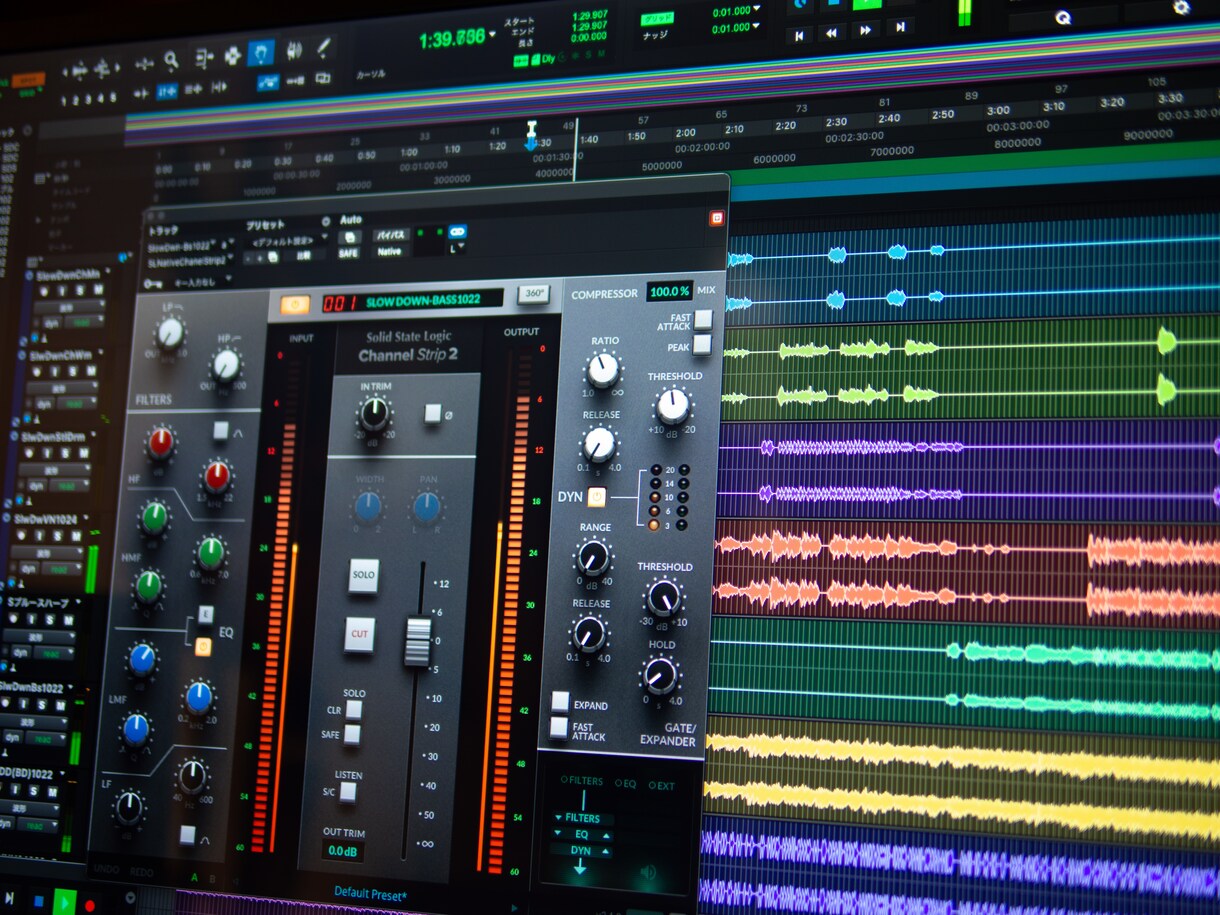
Task: Enable the compressor PEAK switch
Action: (701, 345)
